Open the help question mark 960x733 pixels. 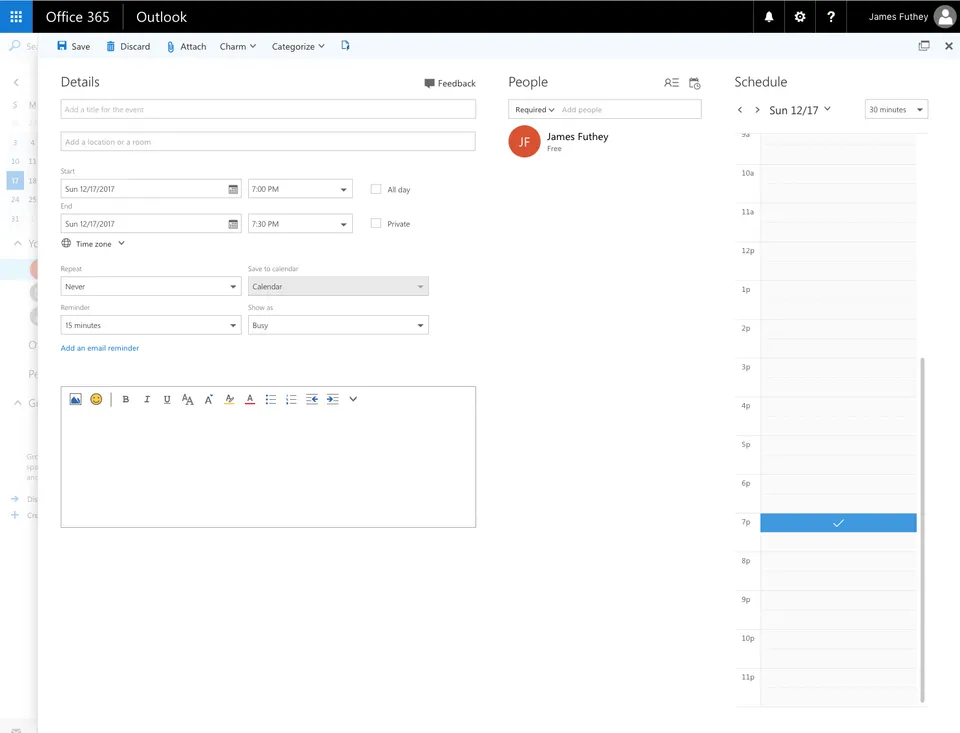(831, 17)
